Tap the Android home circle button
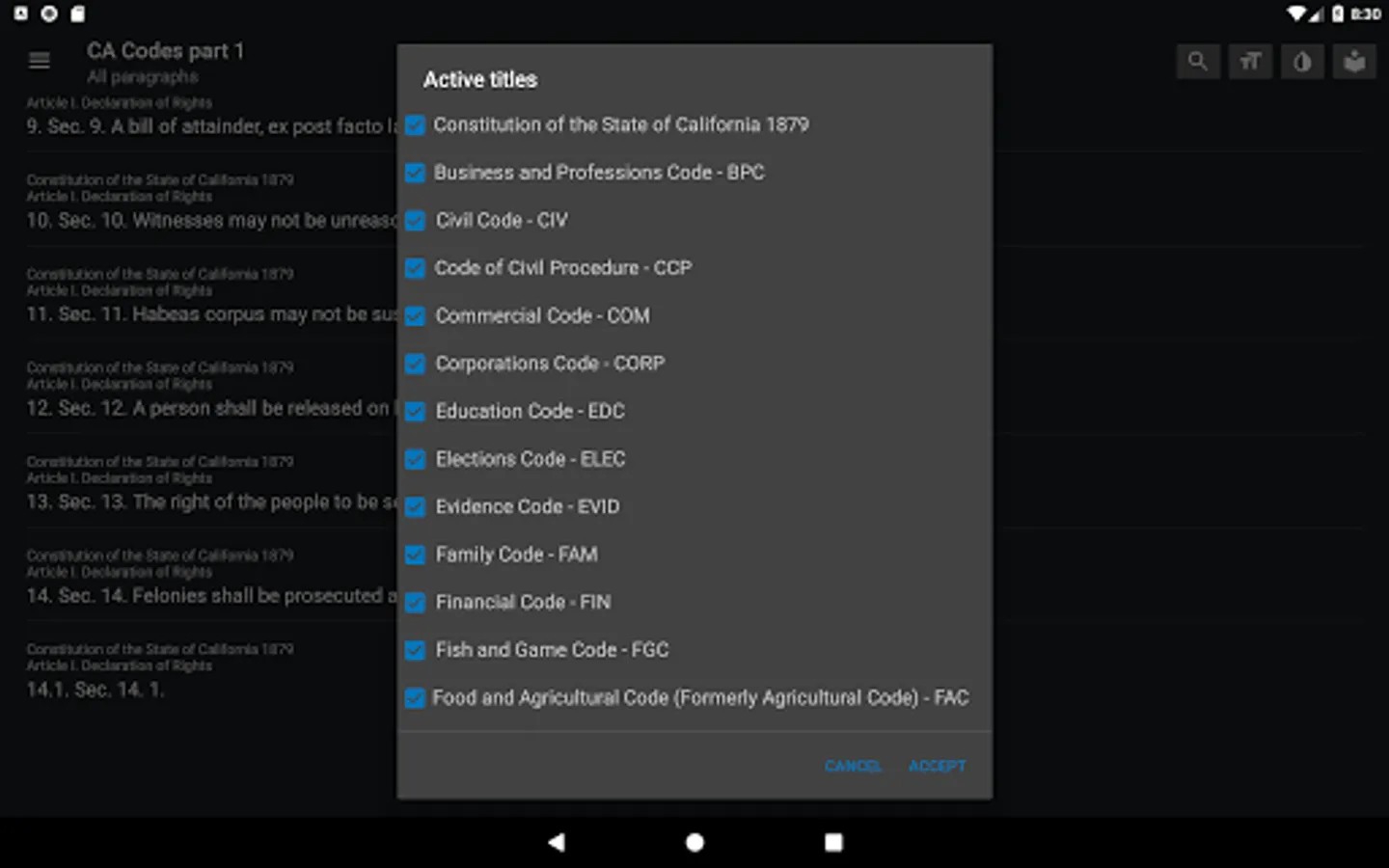 tap(694, 842)
